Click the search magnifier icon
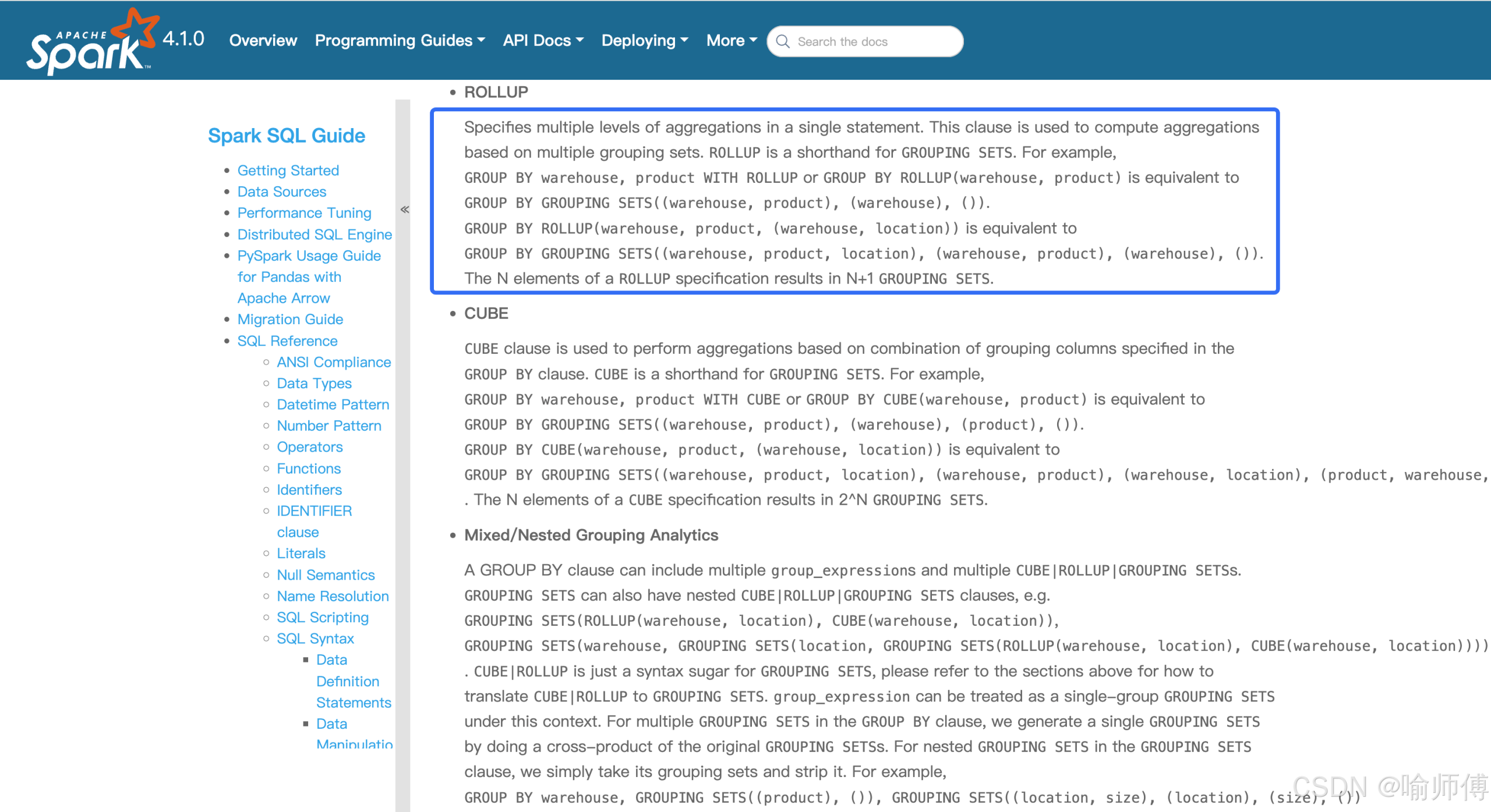 (x=783, y=42)
